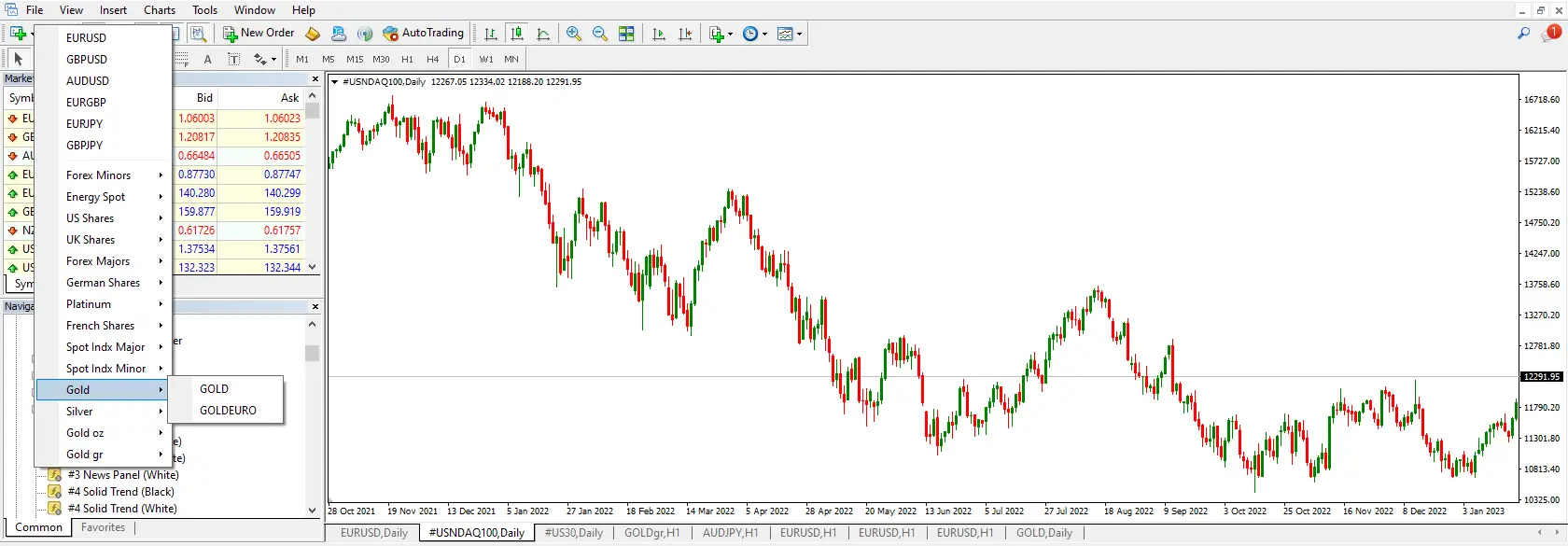Expand the Energy Spot submenu
The height and width of the screenshot is (546, 1568).
104,197
